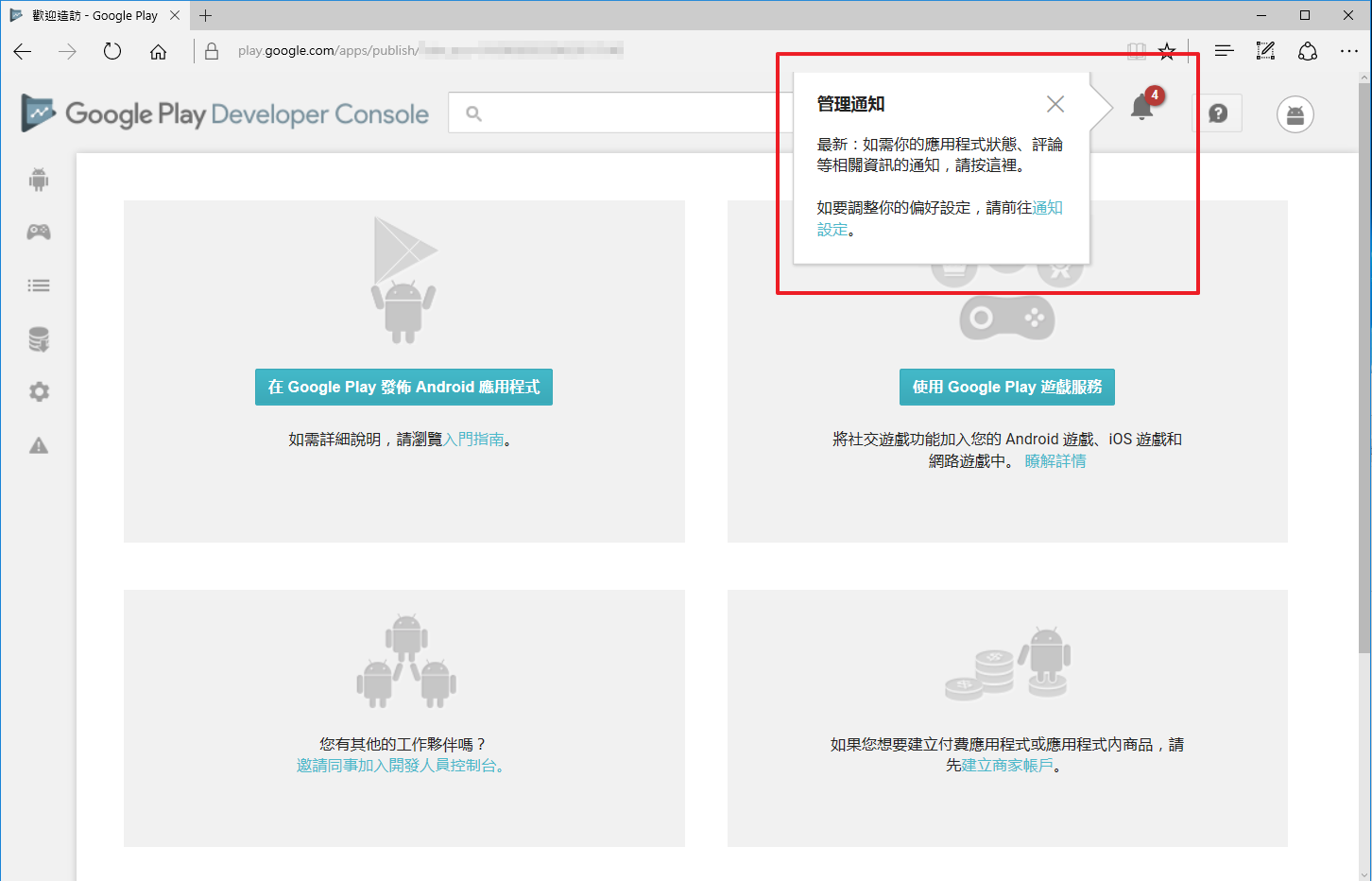Image resolution: width=1372 pixels, height=881 pixels.
Task: Open the All applications Android sidebar icon
Action: coord(39,179)
